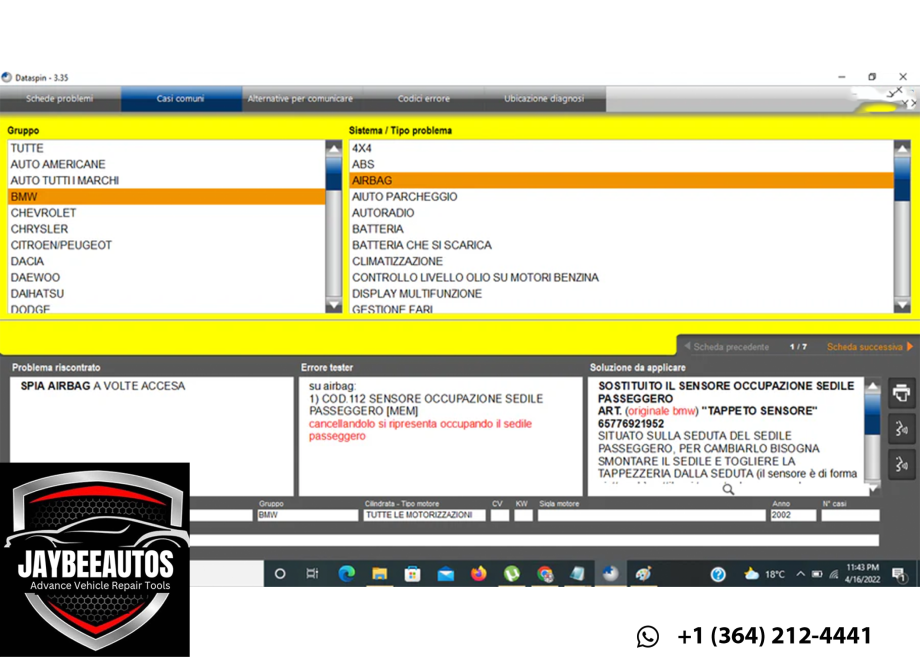This screenshot has height=657, width=920.
Task: Click the bottom speech icon under Soluzione
Action: coord(902,465)
